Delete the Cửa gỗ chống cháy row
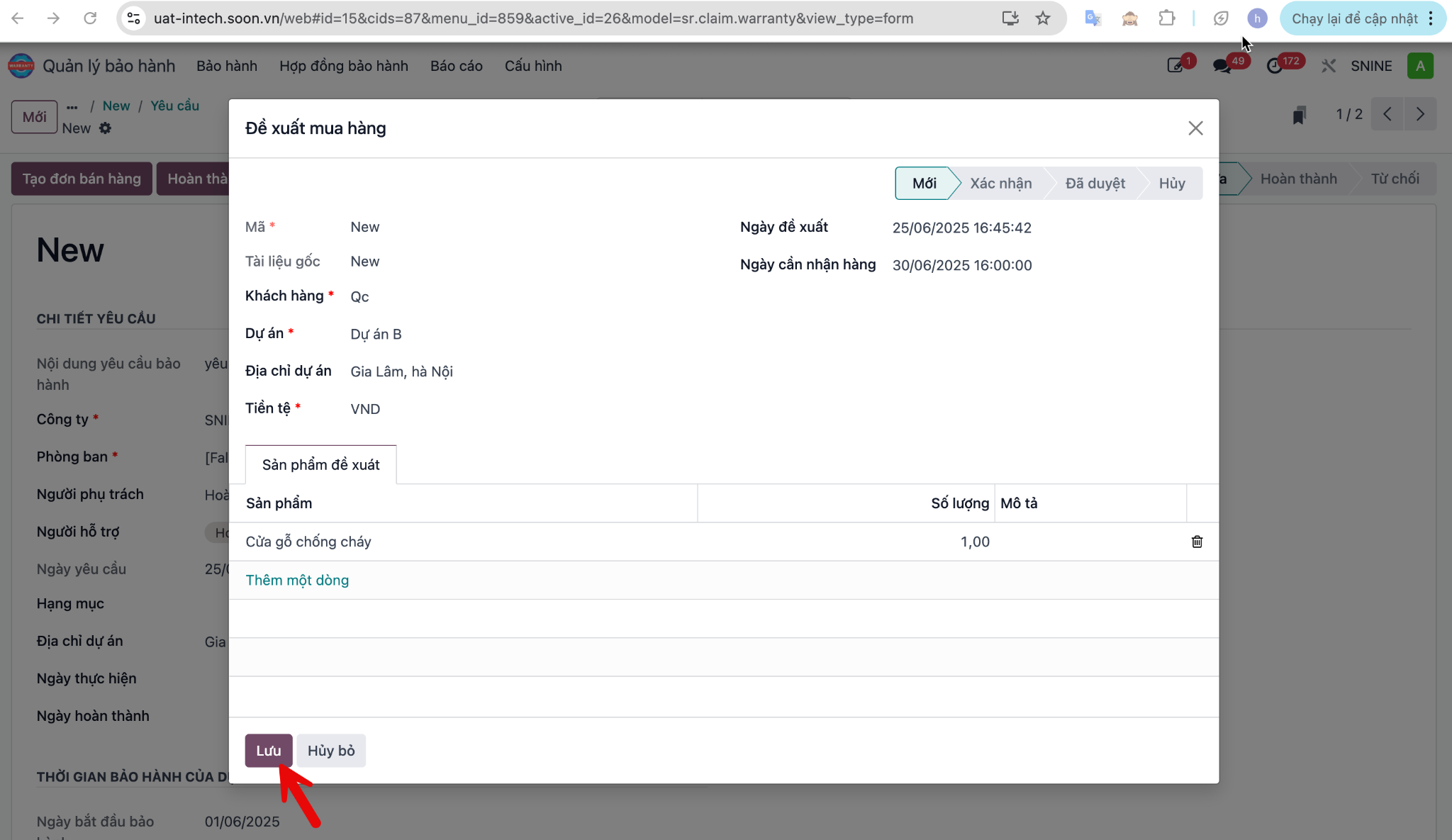This screenshot has height=840, width=1452. pyautogui.click(x=1197, y=542)
